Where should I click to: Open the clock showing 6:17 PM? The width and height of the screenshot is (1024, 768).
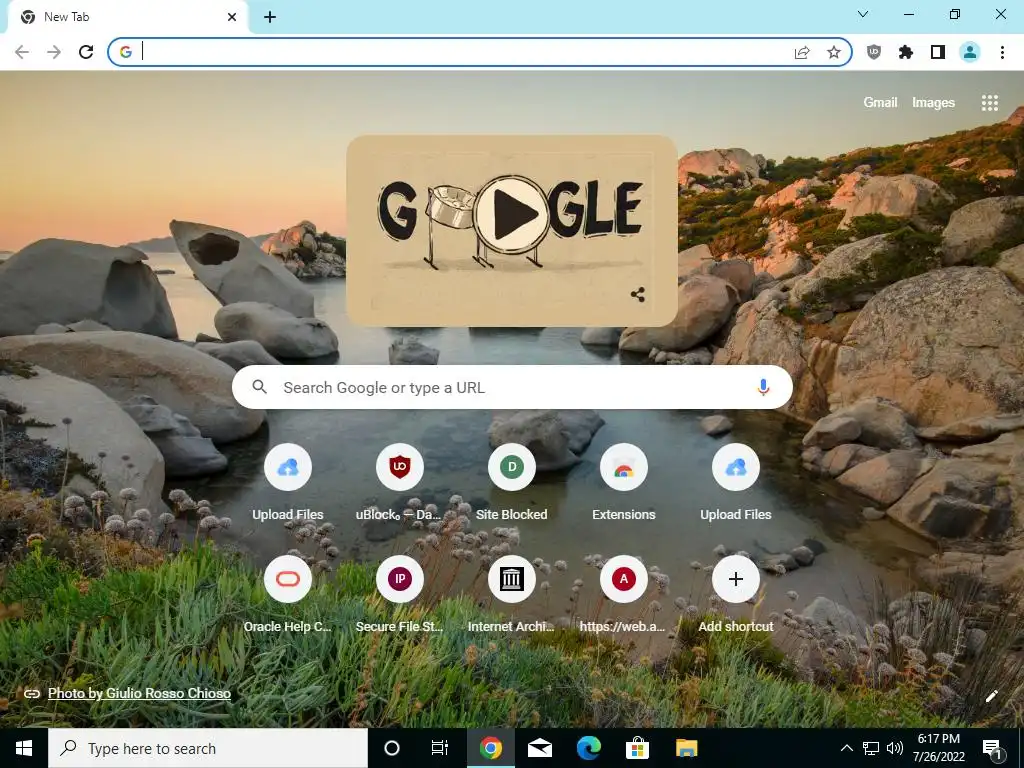[939, 748]
